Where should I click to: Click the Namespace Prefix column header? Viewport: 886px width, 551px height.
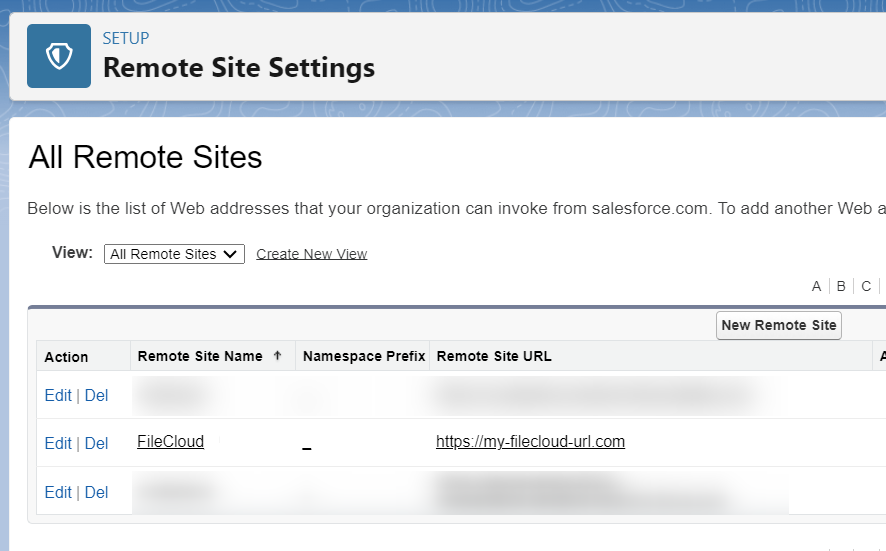point(363,356)
